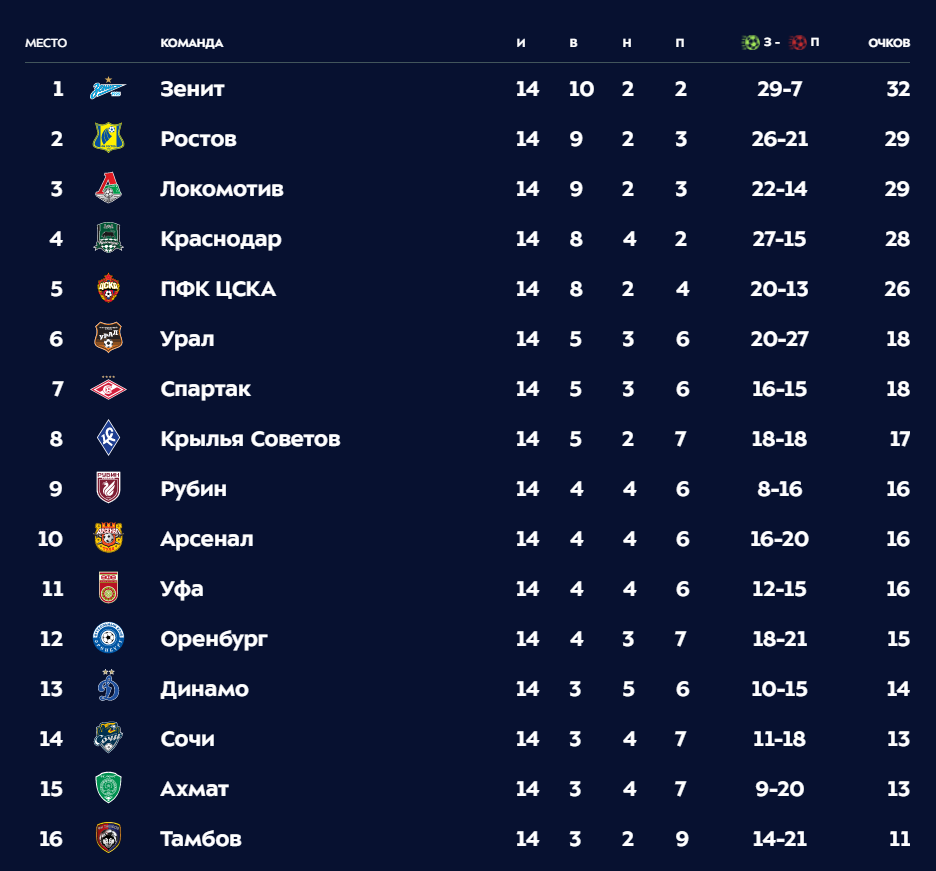Select the Dinamo blue D logo
Viewport: 936px width, 871px height.
coord(108,686)
